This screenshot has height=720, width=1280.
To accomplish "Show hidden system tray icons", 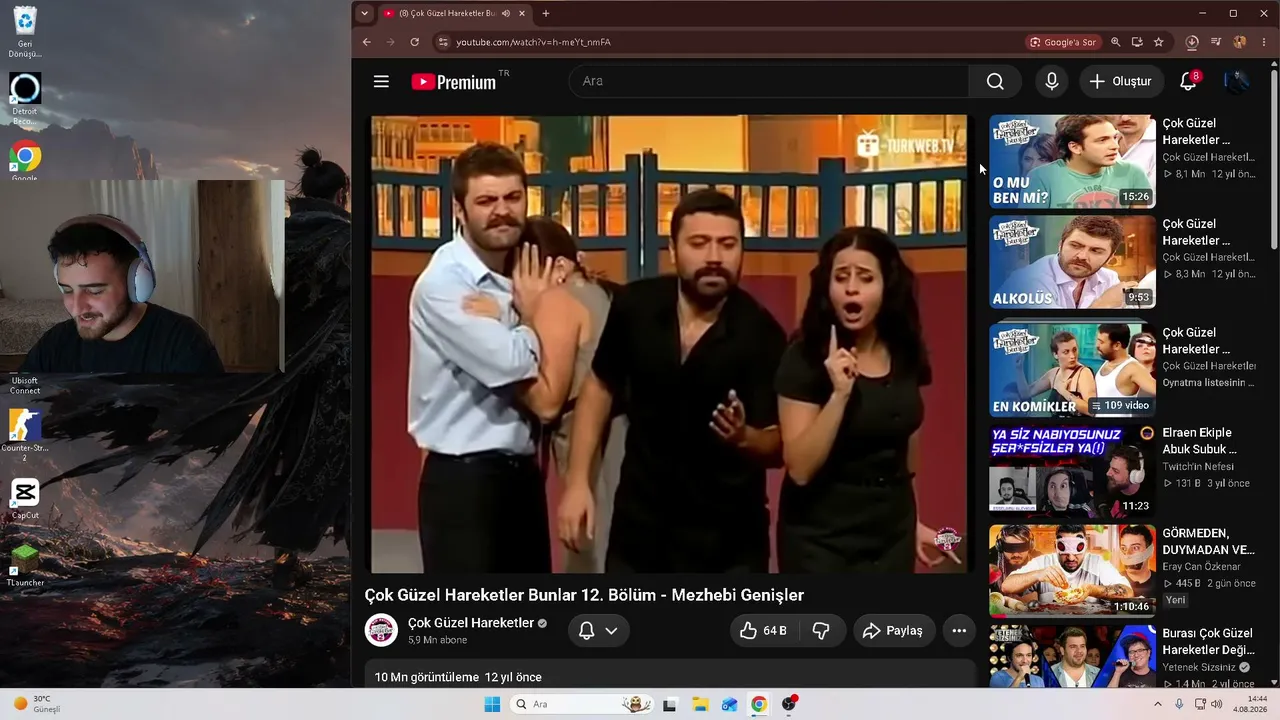I will [x=1158, y=704].
